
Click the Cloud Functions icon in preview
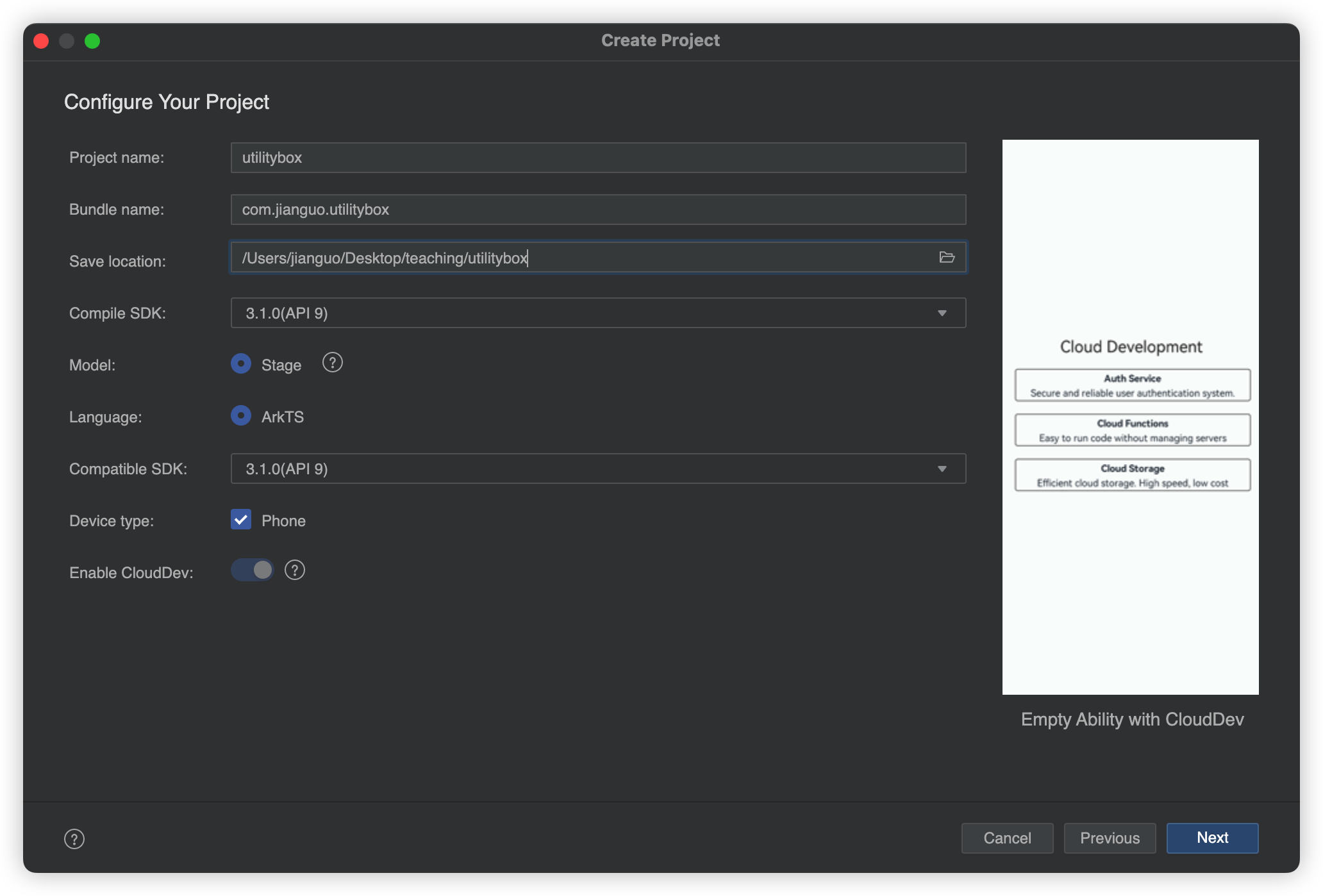pos(1132,430)
